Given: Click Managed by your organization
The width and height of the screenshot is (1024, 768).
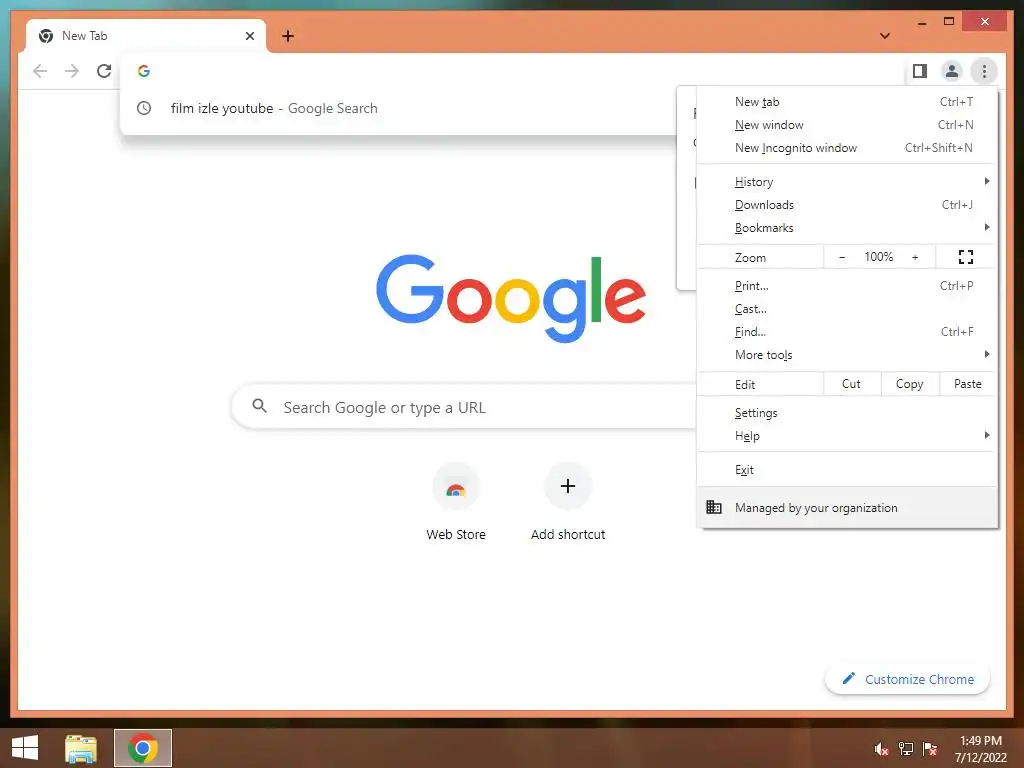Looking at the screenshot, I should (x=847, y=507).
